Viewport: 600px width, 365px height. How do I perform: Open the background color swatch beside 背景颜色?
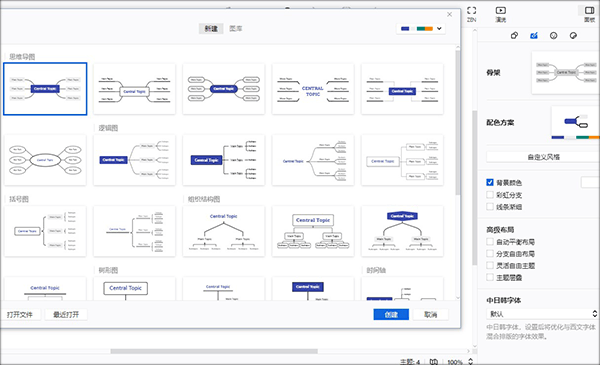[x=590, y=182]
